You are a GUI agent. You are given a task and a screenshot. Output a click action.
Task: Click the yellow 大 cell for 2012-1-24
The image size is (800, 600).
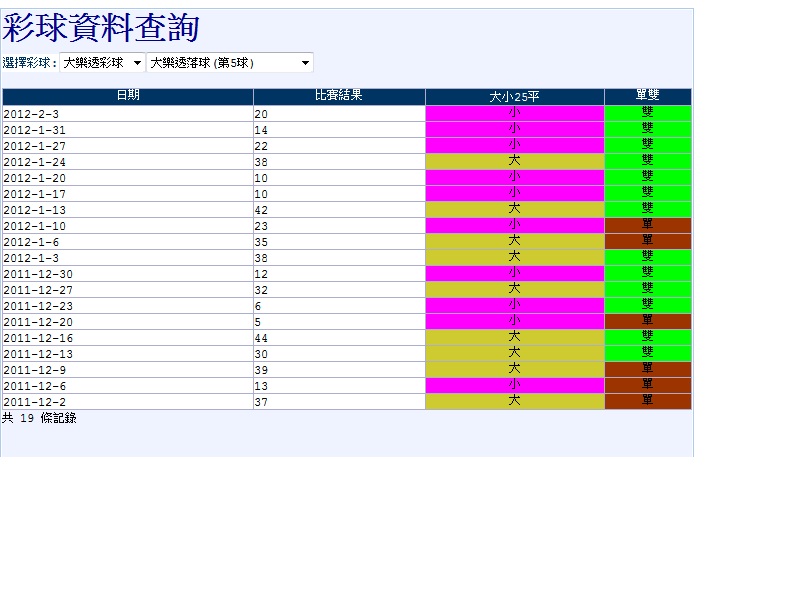click(x=515, y=162)
